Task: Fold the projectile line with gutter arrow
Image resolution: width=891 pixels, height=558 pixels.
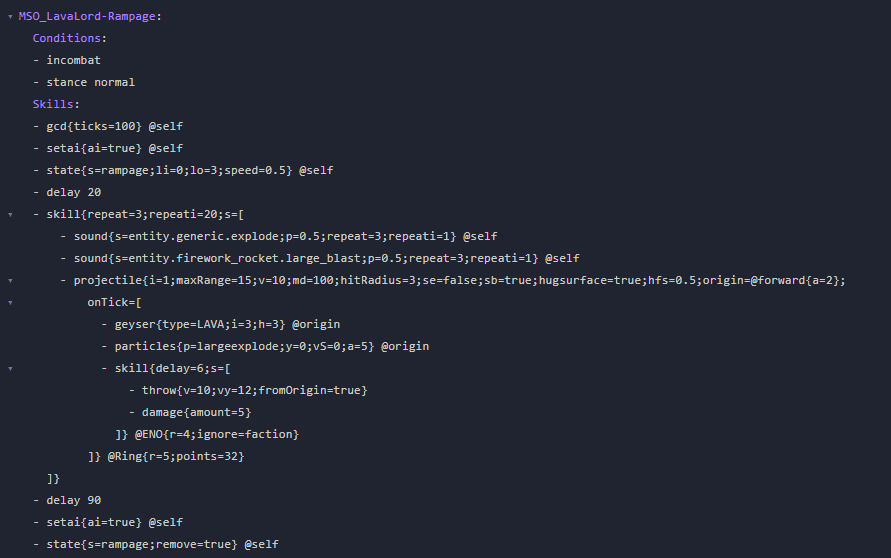Action: click(x=10, y=280)
